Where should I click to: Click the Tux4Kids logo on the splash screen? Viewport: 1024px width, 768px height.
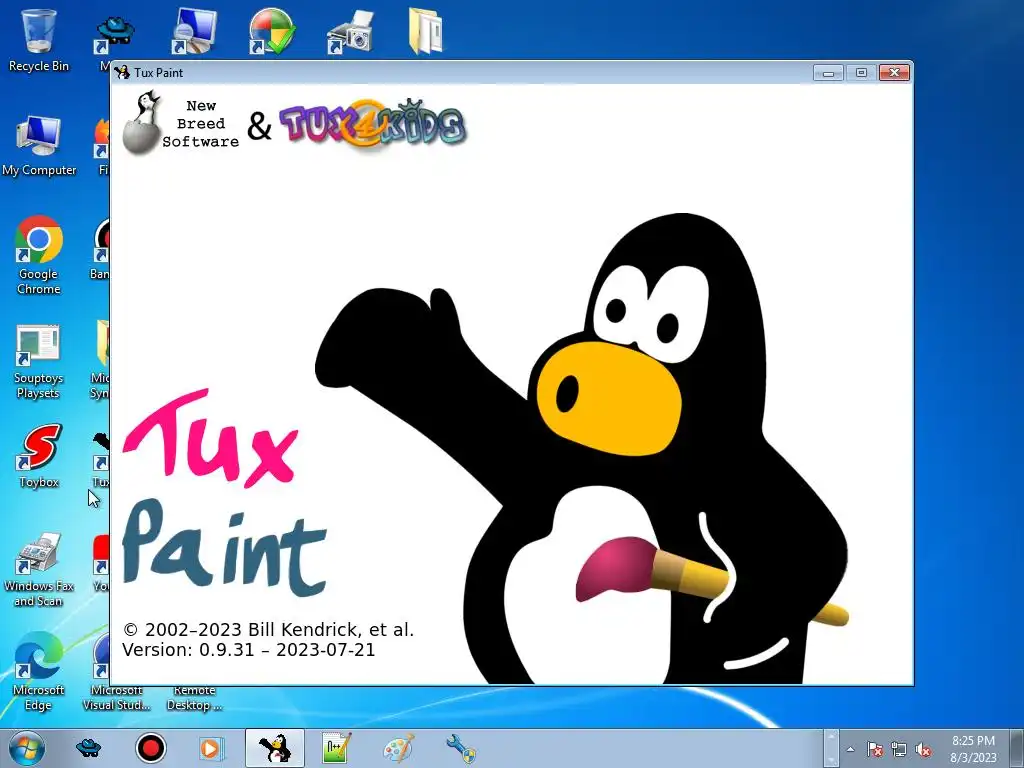click(373, 123)
